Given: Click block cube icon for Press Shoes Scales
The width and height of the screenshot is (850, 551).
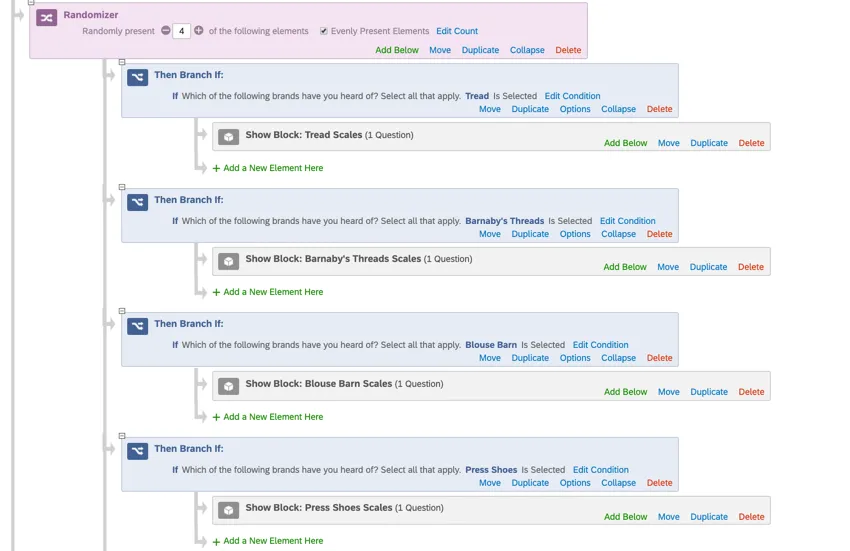Looking at the screenshot, I should [x=229, y=510].
